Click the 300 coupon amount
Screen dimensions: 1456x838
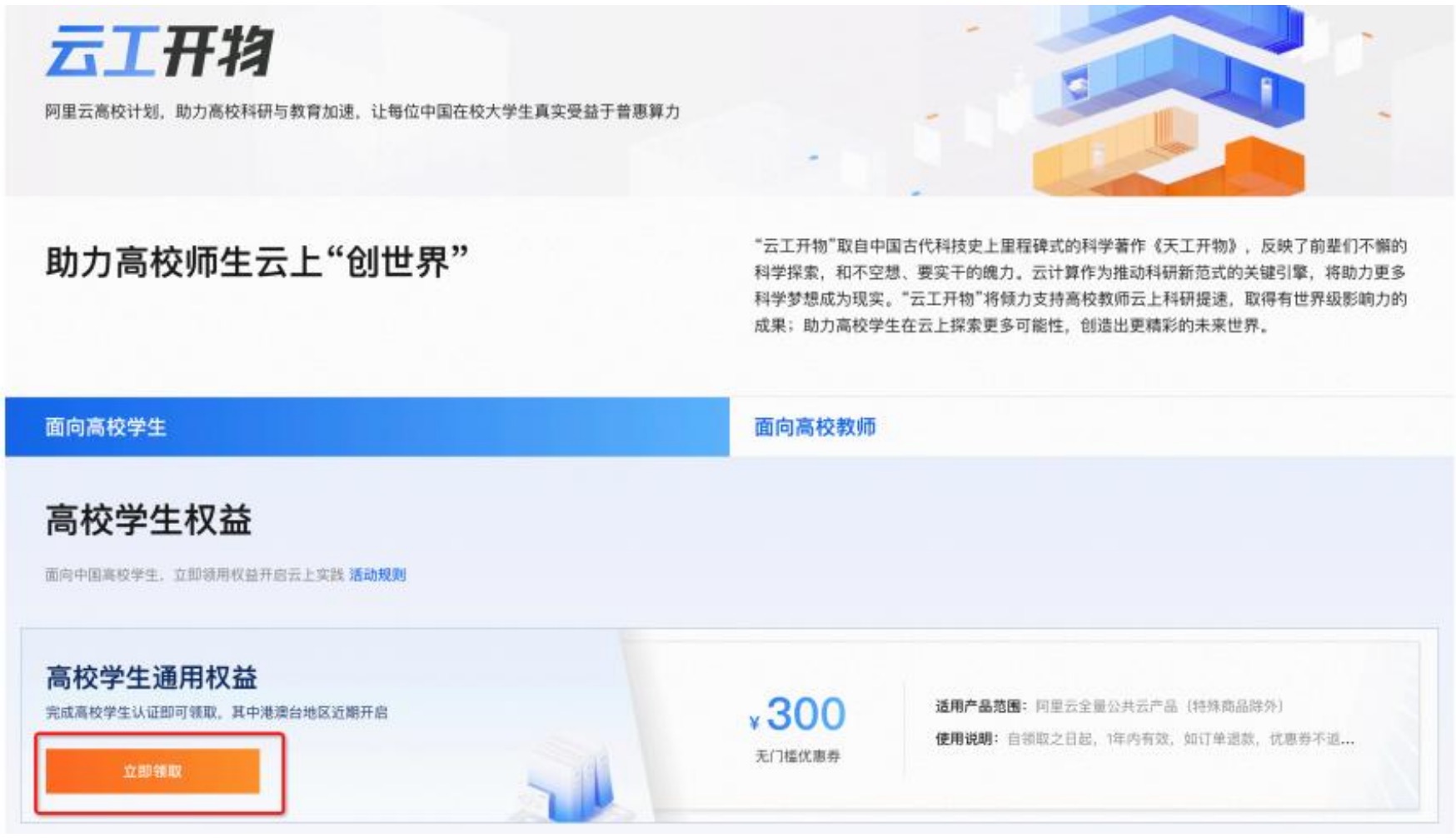[805, 715]
